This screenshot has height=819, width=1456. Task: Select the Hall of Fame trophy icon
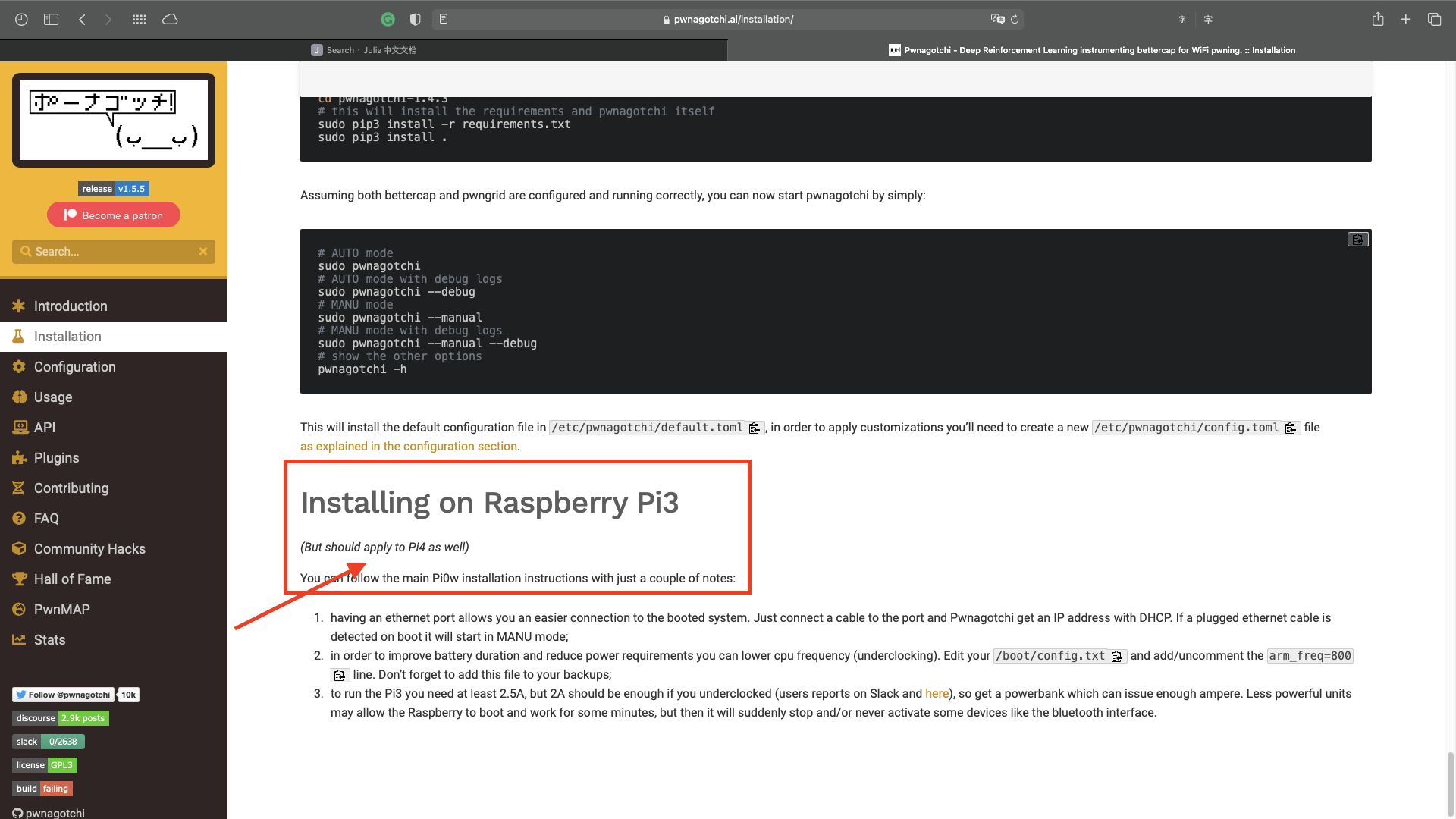(19, 579)
